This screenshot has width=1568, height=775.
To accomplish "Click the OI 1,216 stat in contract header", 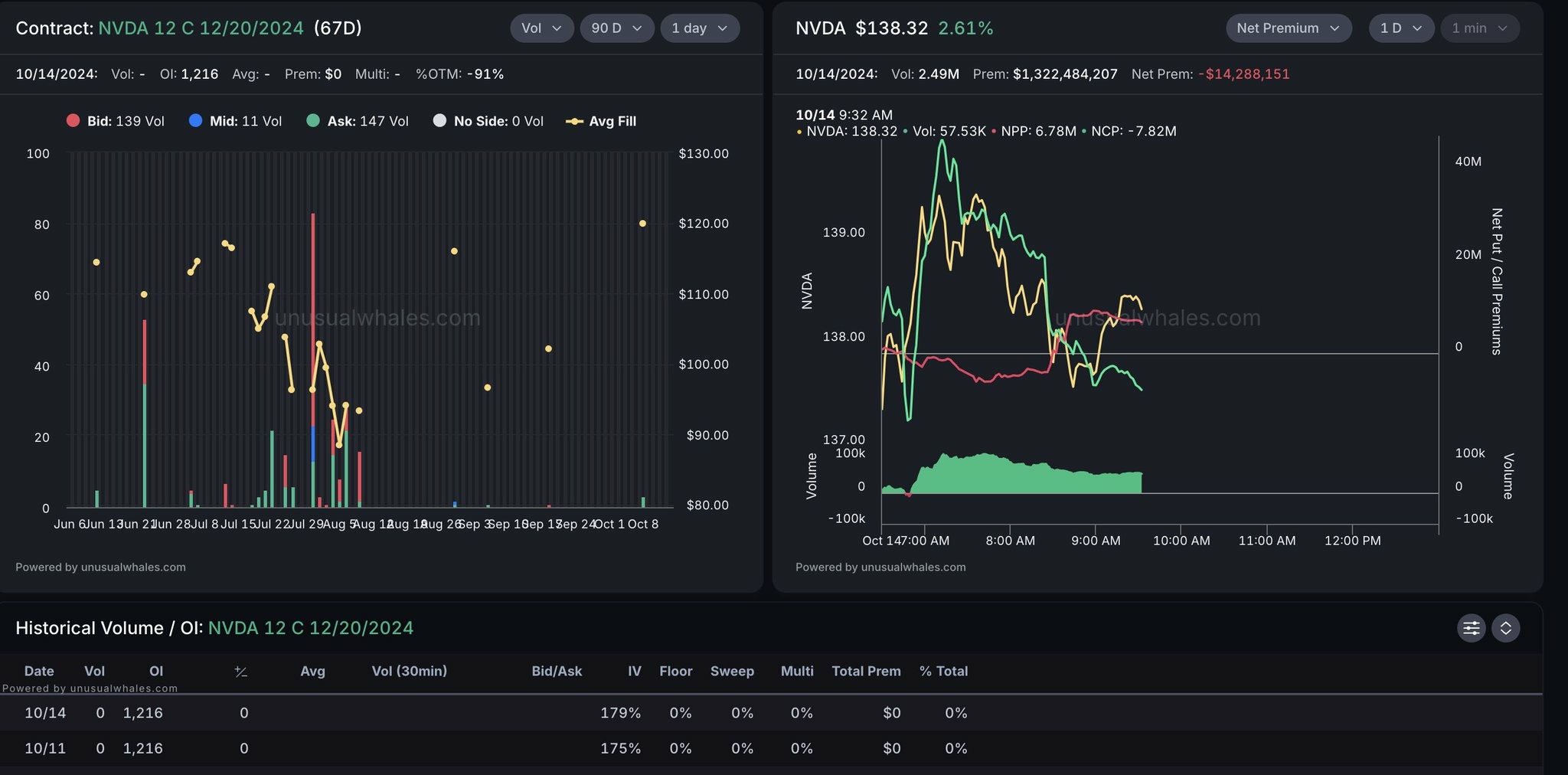I will pyautogui.click(x=189, y=74).
